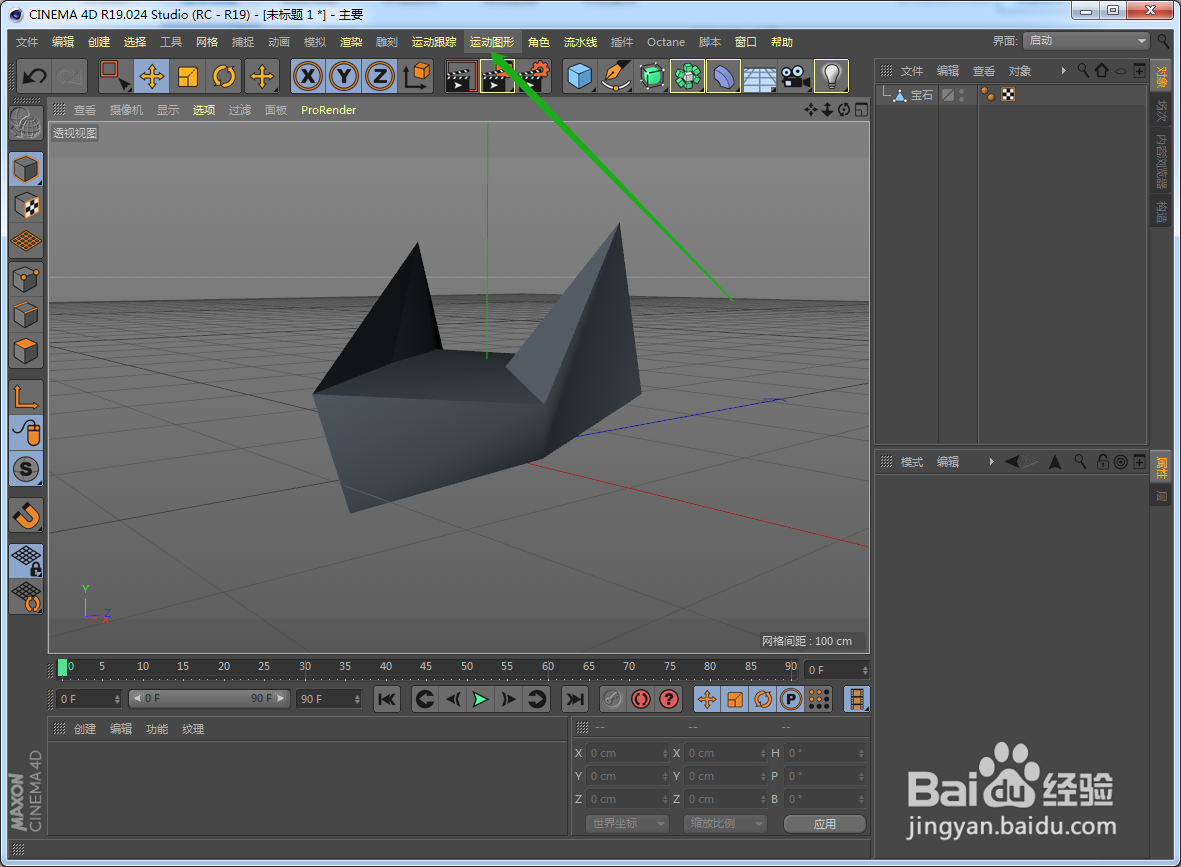Open the Subdivision Surface generators
1181x867 pixels.
pos(652,76)
